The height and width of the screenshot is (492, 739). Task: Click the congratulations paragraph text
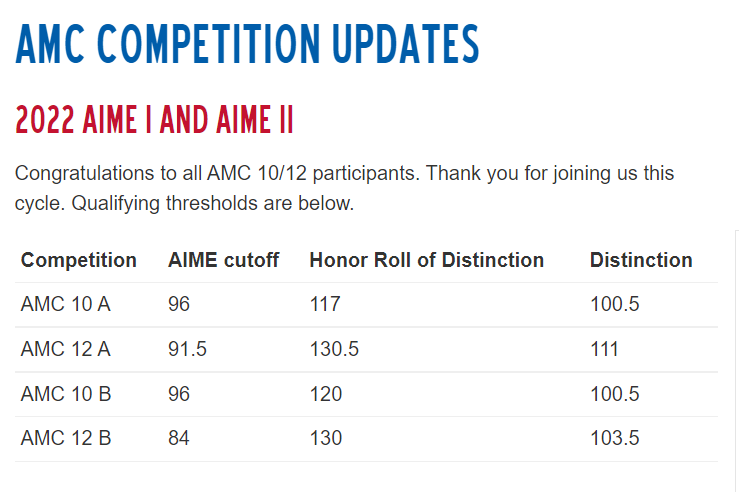pos(345,189)
